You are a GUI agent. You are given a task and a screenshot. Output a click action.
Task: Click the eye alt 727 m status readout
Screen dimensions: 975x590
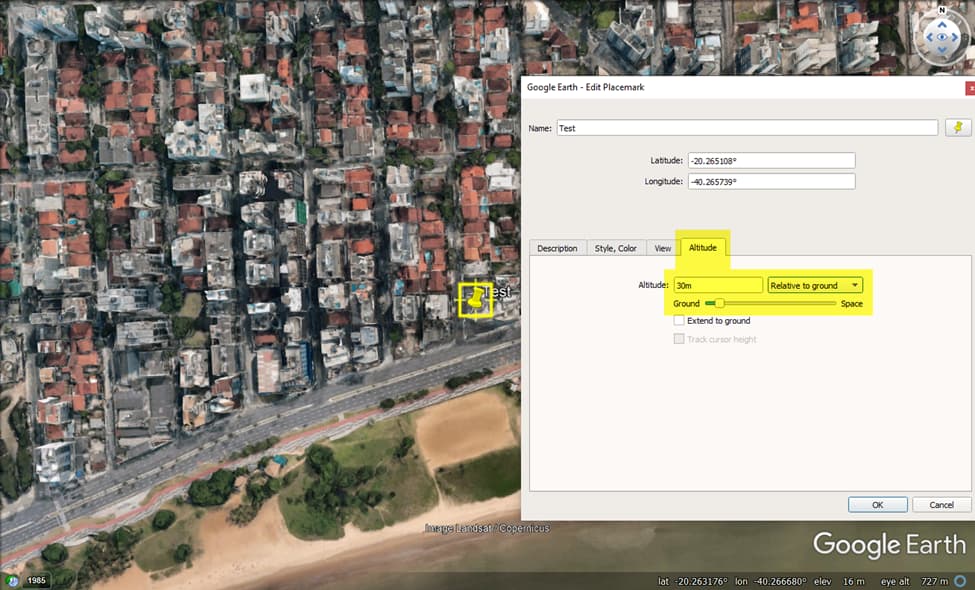(x=915, y=581)
